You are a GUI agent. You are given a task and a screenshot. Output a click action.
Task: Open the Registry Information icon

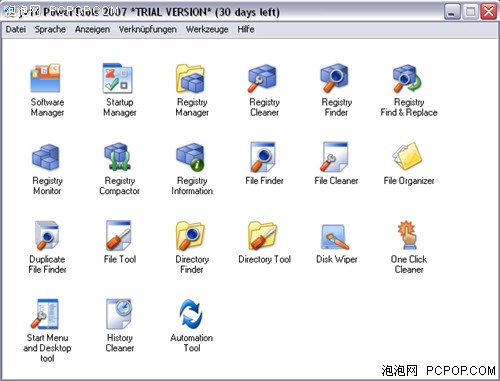coord(190,157)
